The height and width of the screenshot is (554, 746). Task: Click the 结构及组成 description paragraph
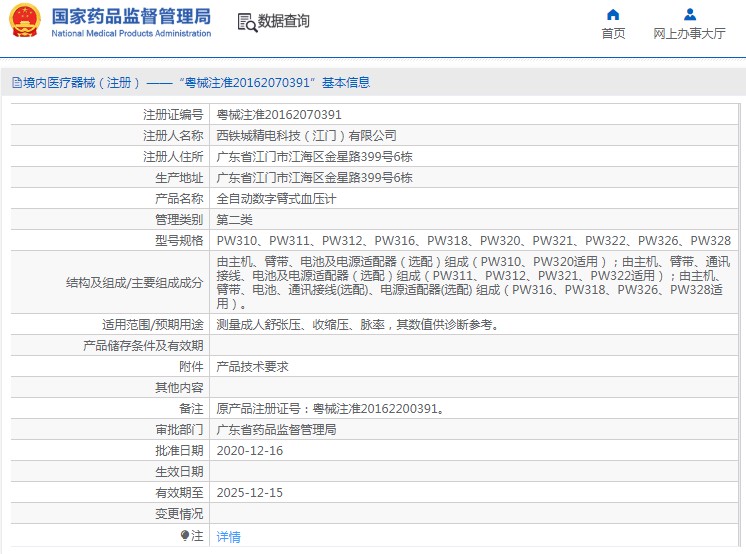(x=473, y=282)
